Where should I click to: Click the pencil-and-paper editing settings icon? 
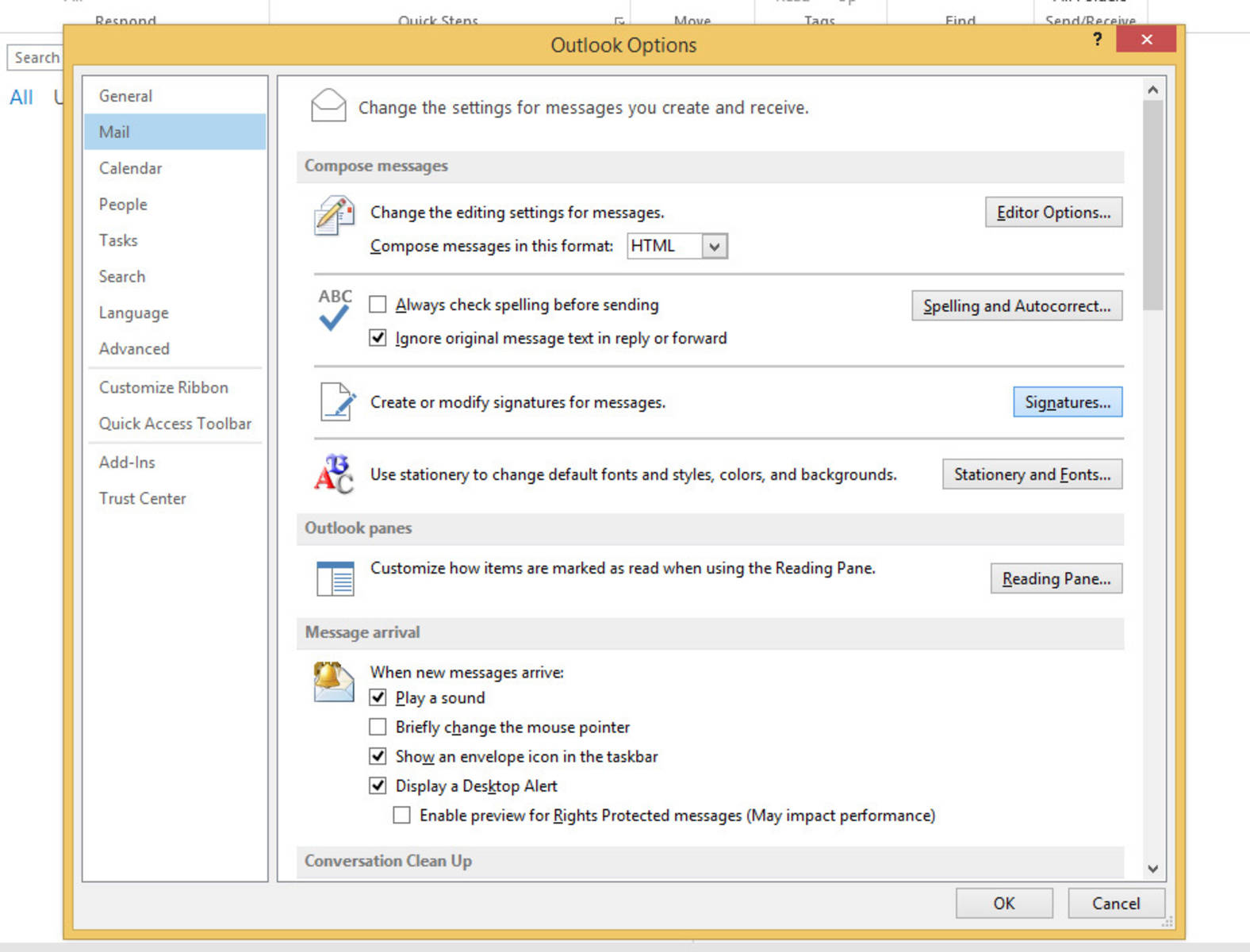[x=334, y=216]
